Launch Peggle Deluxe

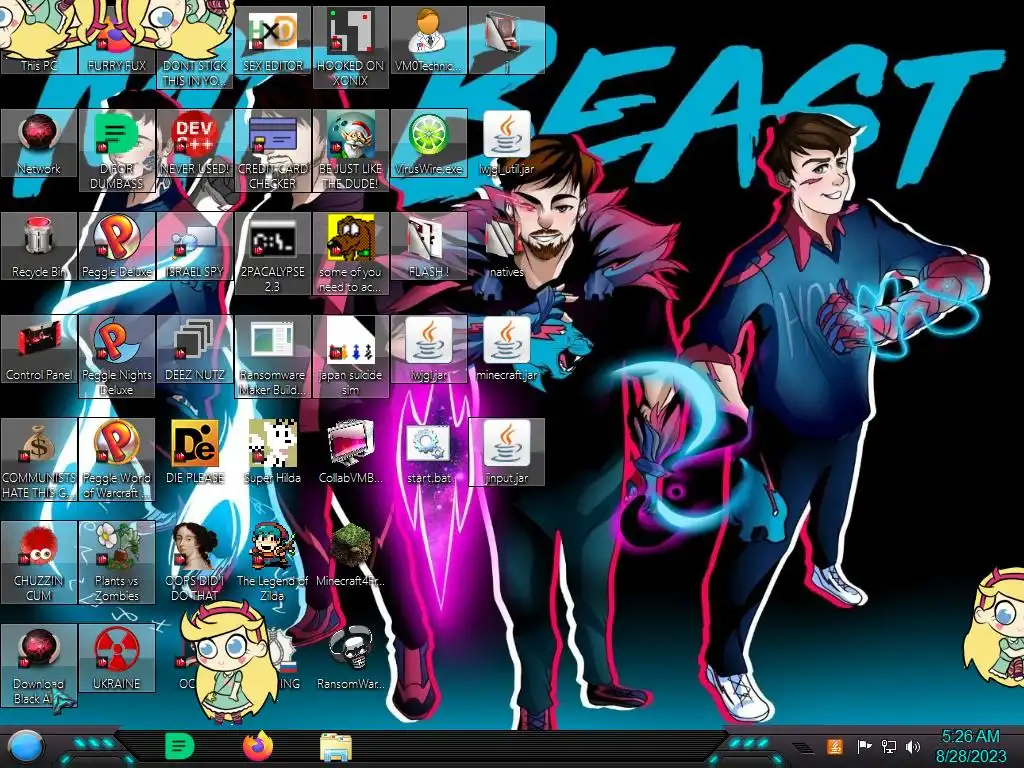tap(117, 246)
